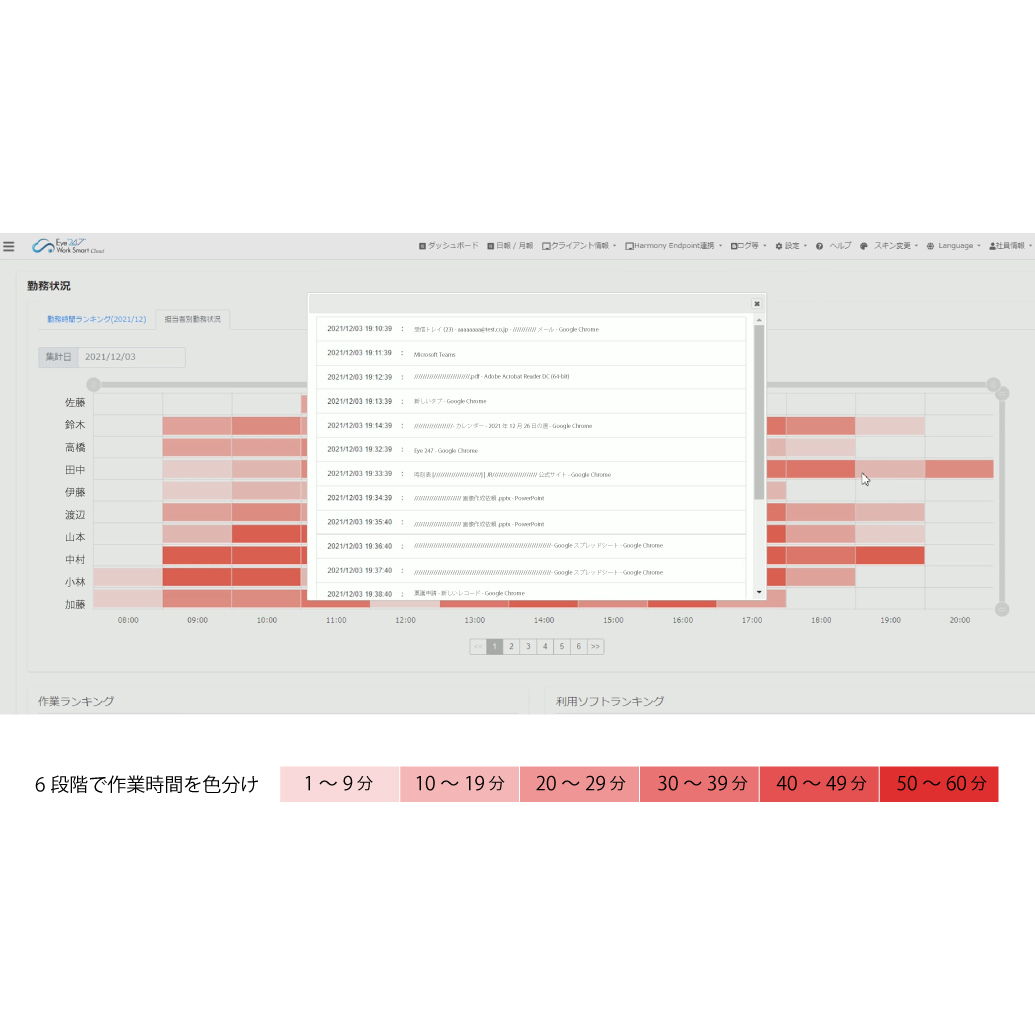Open the 設定 gear settings menu
1035x1035 pixels.
click(791, 246)
